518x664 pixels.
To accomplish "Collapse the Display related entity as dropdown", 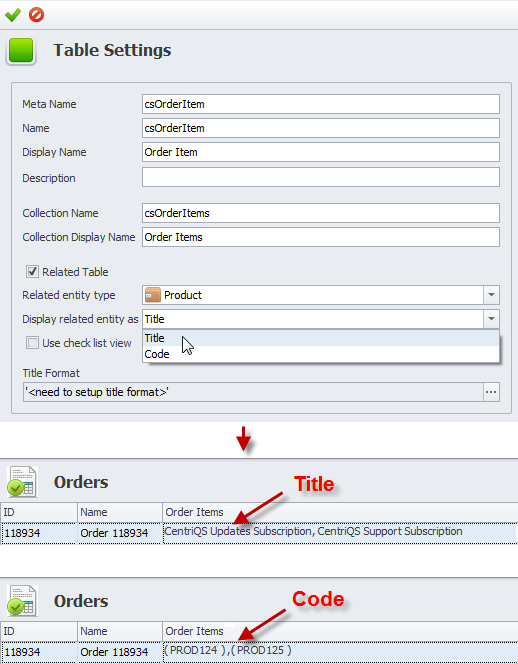I will (491, 319).
